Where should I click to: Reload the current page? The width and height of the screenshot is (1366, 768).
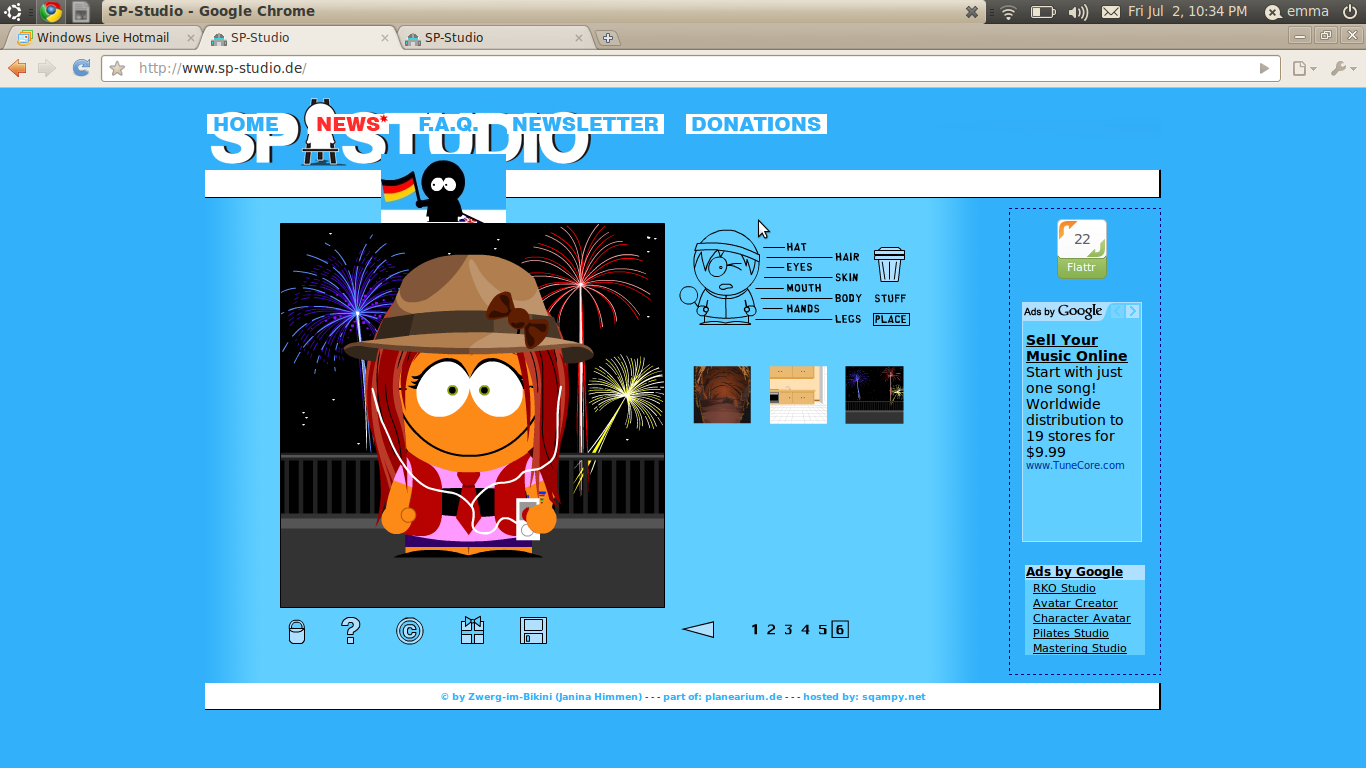82,68
